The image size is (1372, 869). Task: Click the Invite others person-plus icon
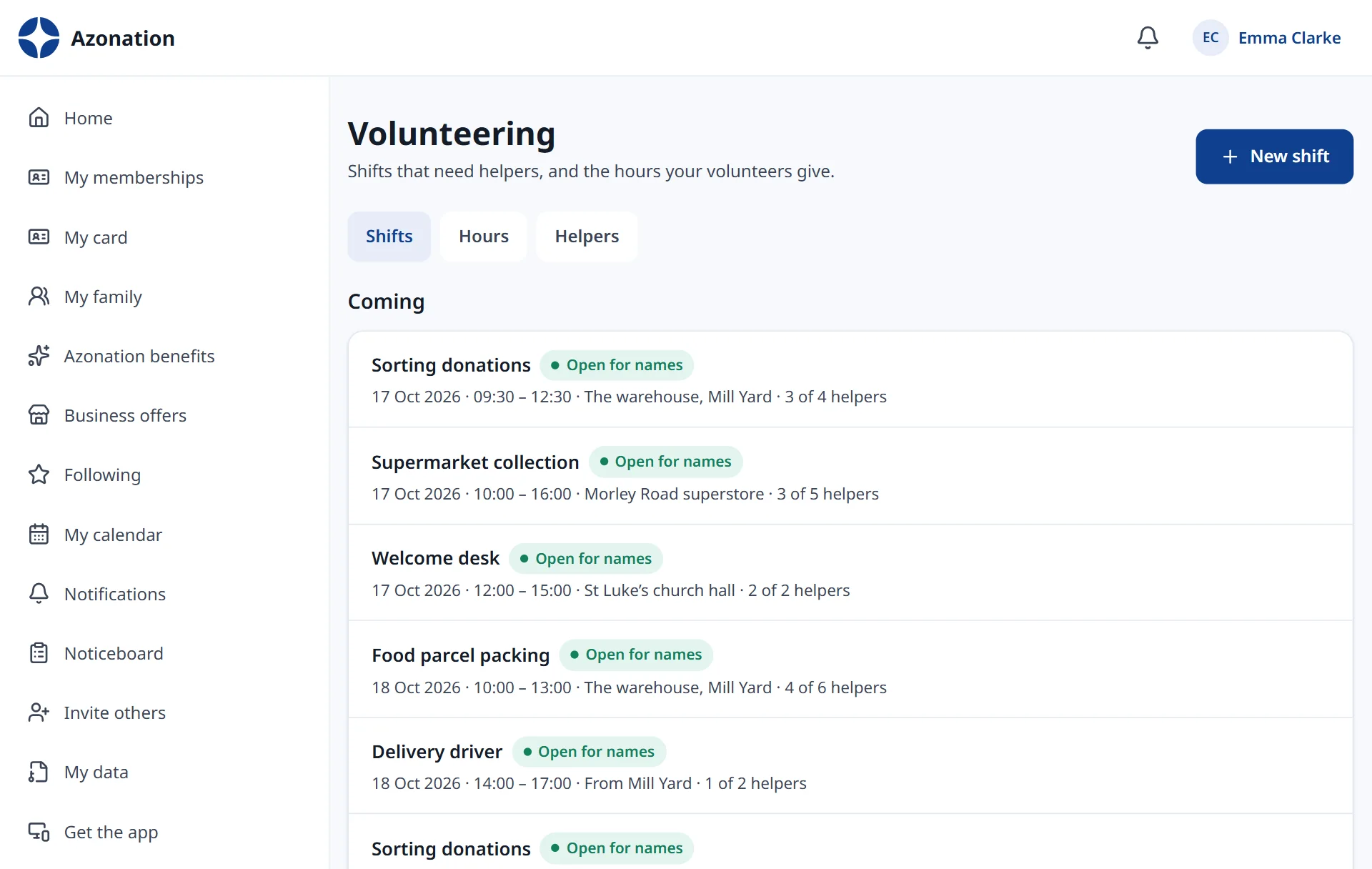pos(39,712)
